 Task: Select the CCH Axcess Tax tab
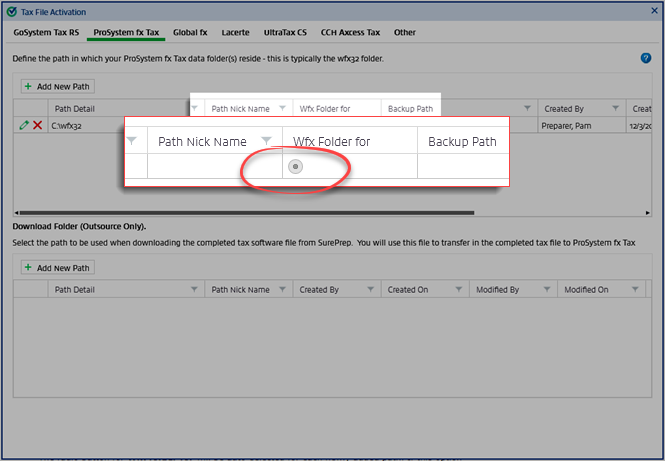(352, 33)
